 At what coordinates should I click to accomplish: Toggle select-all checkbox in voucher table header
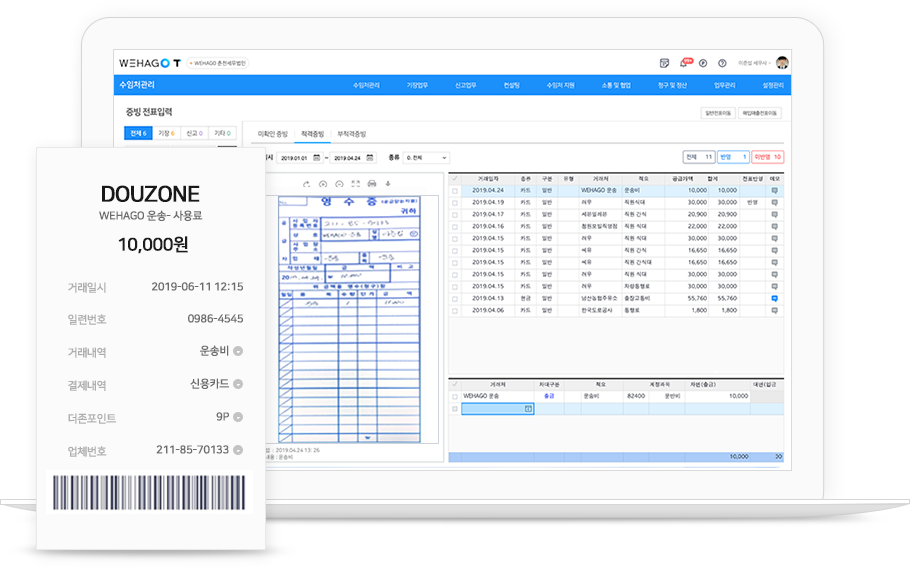[455, 384]
